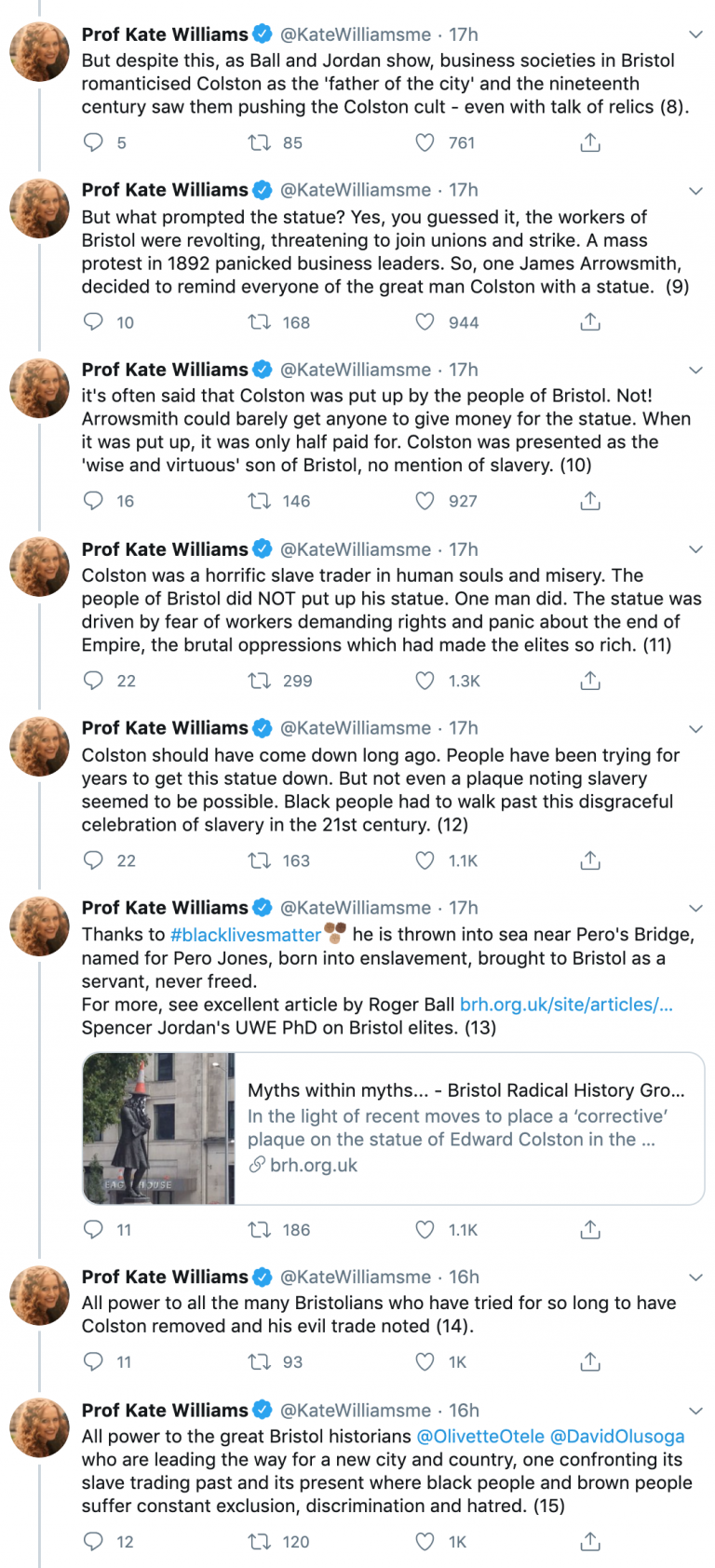Visit the @OlivetteOtele profile mention
The image size is (715, 1568).
479,1437
